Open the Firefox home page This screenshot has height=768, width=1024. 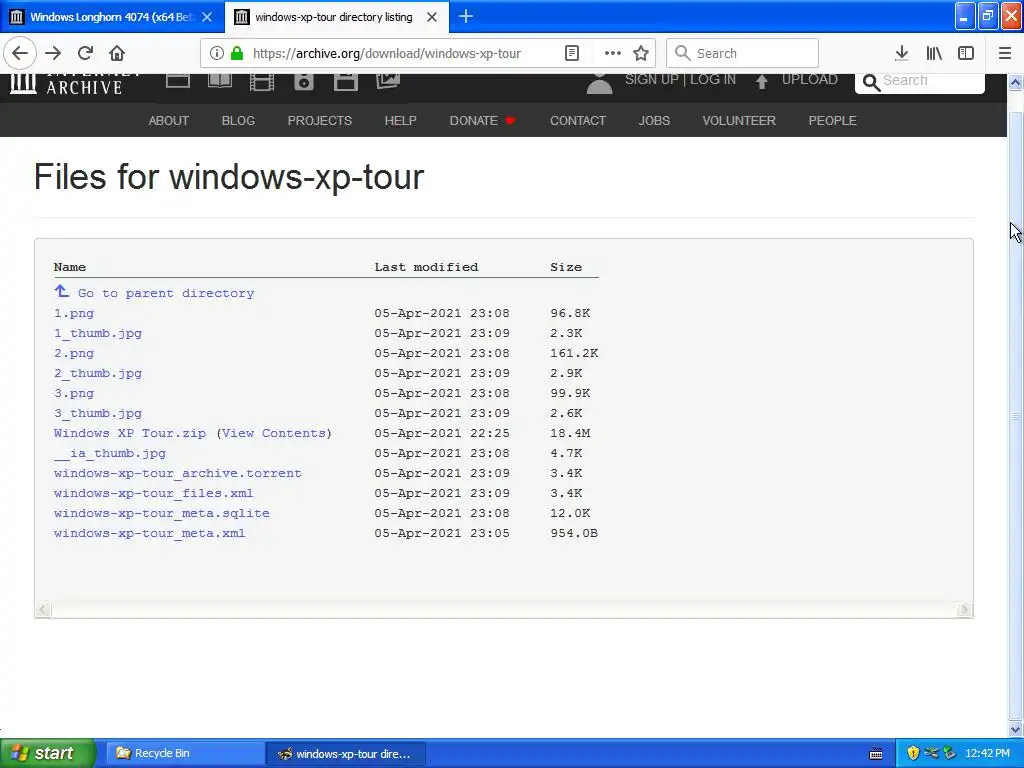pos(117,53)
